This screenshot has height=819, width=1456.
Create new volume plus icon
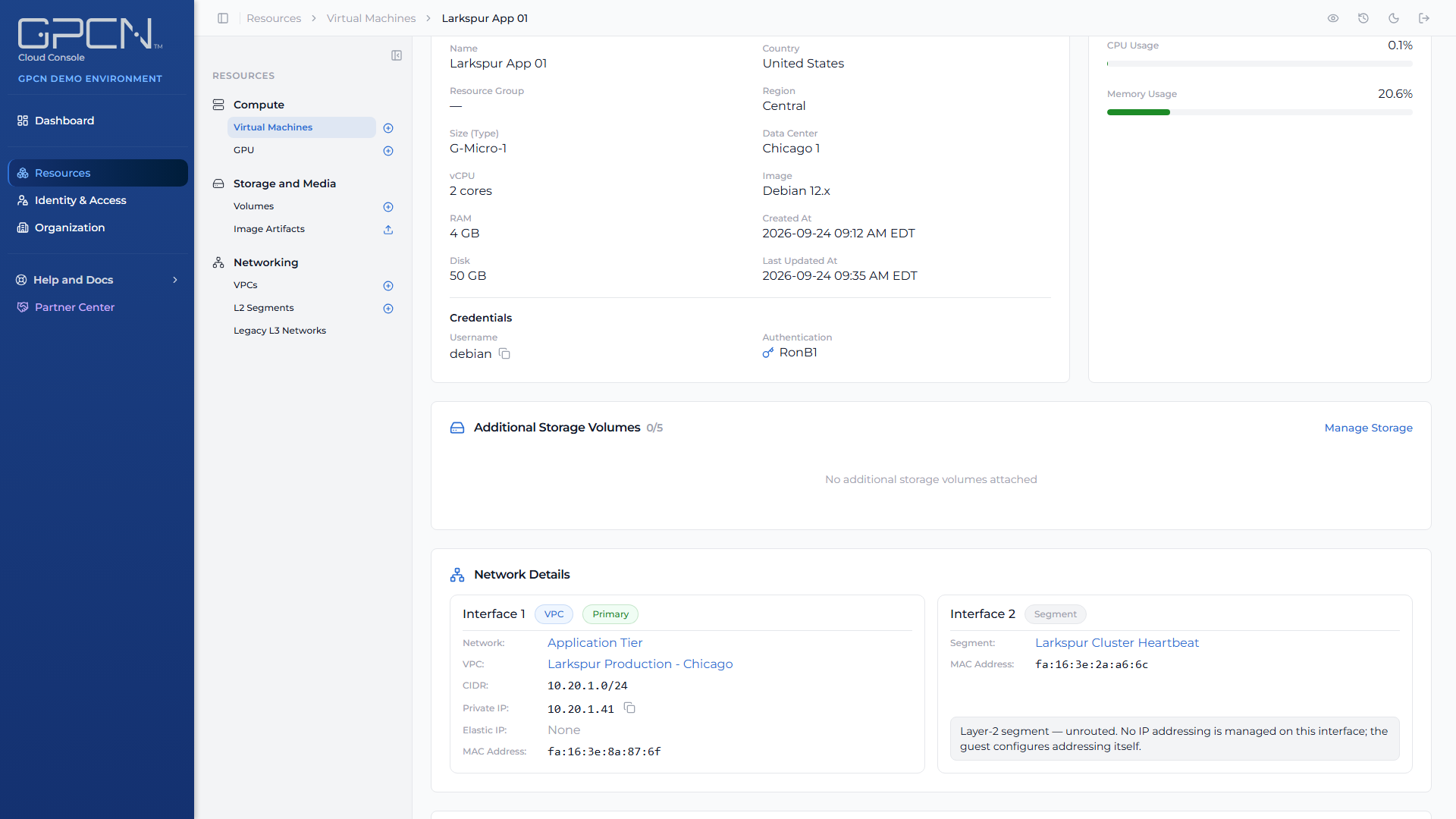click(388, 207)
